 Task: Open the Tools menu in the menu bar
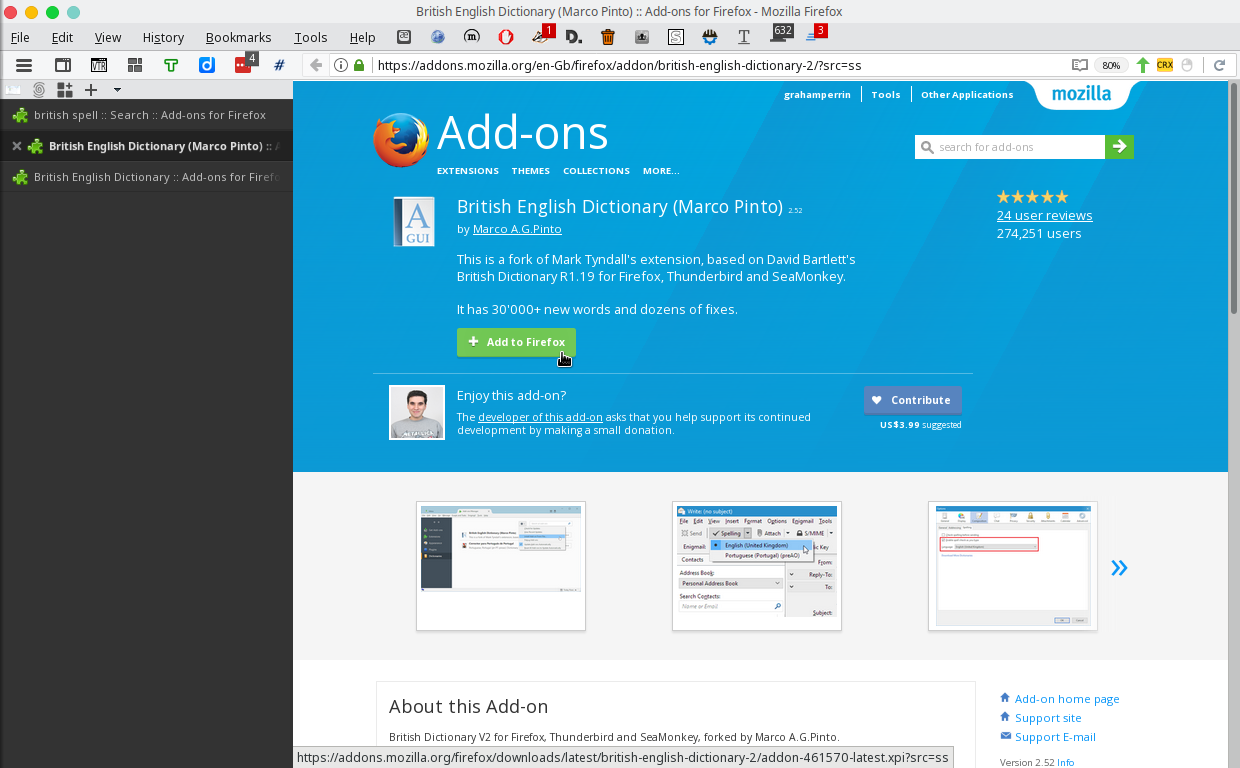pos(310,37)
